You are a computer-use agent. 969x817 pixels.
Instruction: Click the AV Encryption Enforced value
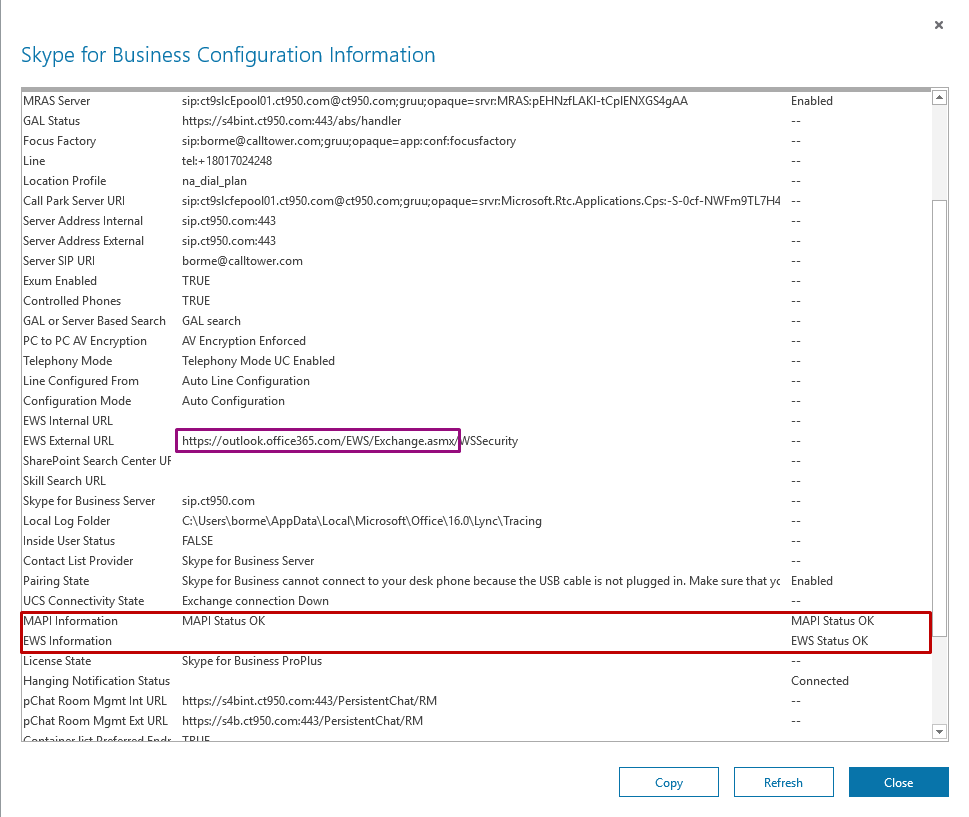pyautogui.click(x=243, y=341)
